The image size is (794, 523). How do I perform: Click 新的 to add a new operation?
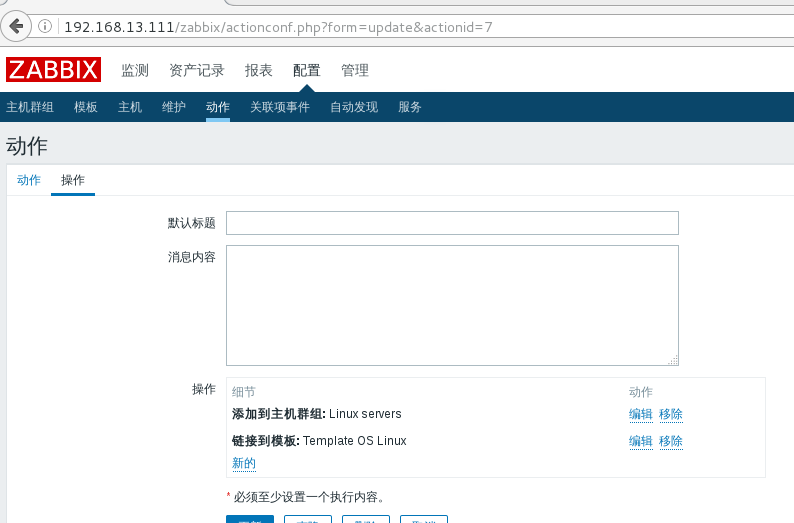[244, 463]
